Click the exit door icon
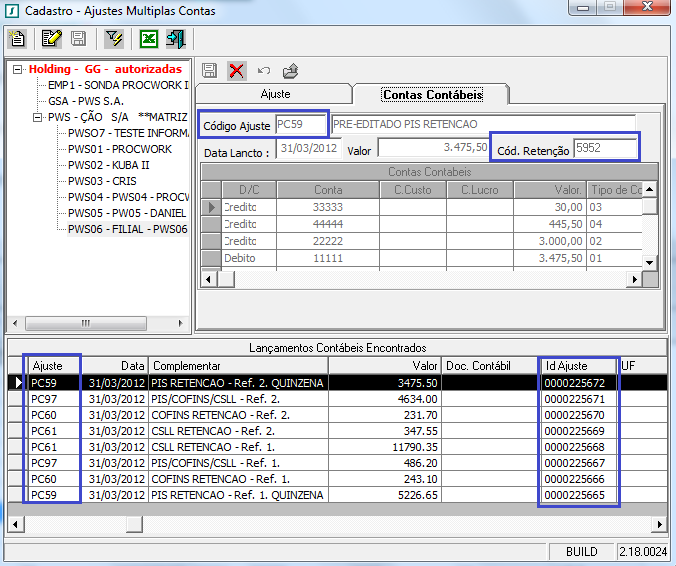 tap(175, 39)
